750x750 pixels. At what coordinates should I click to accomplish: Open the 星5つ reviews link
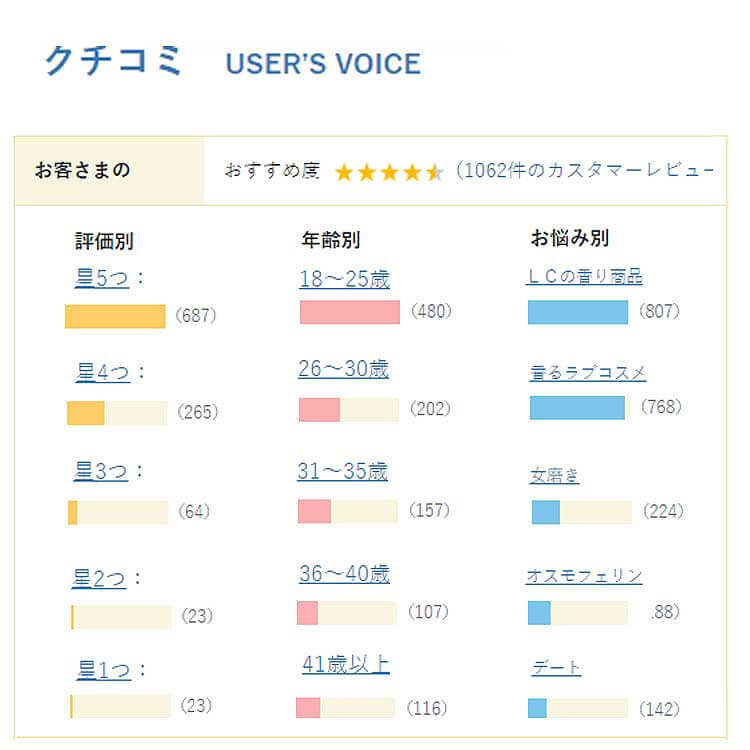102,278
